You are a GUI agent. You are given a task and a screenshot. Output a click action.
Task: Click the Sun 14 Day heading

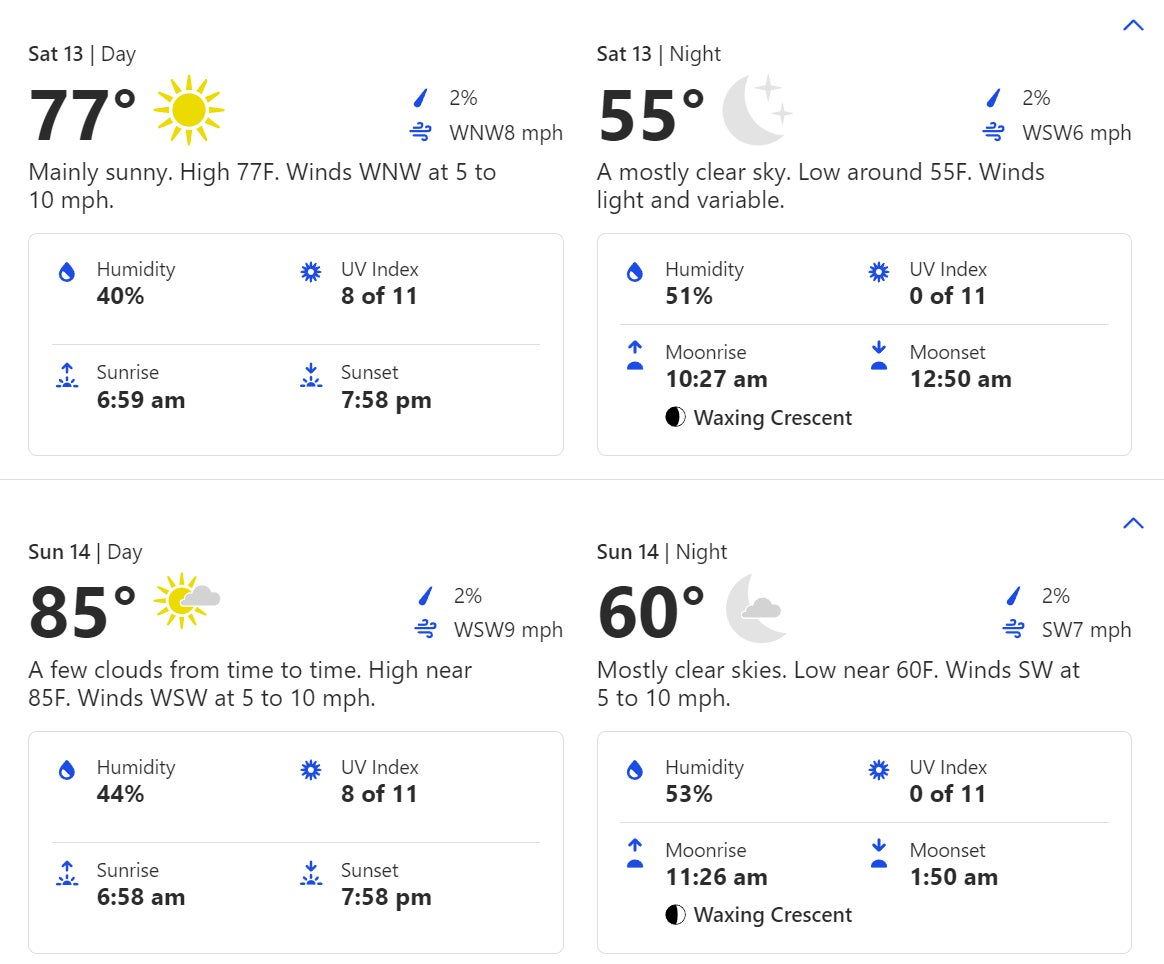coord(85,552)
